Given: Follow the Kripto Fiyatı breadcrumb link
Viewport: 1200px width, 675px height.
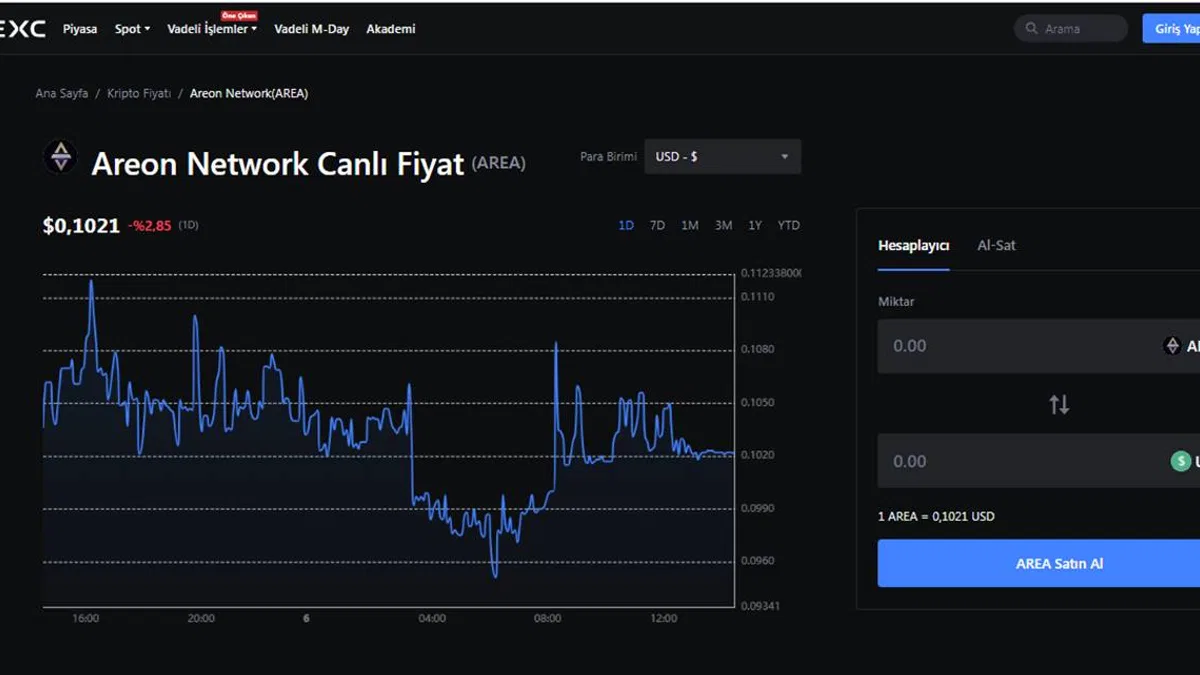Looking at the screenshot, I should (139, 93).
